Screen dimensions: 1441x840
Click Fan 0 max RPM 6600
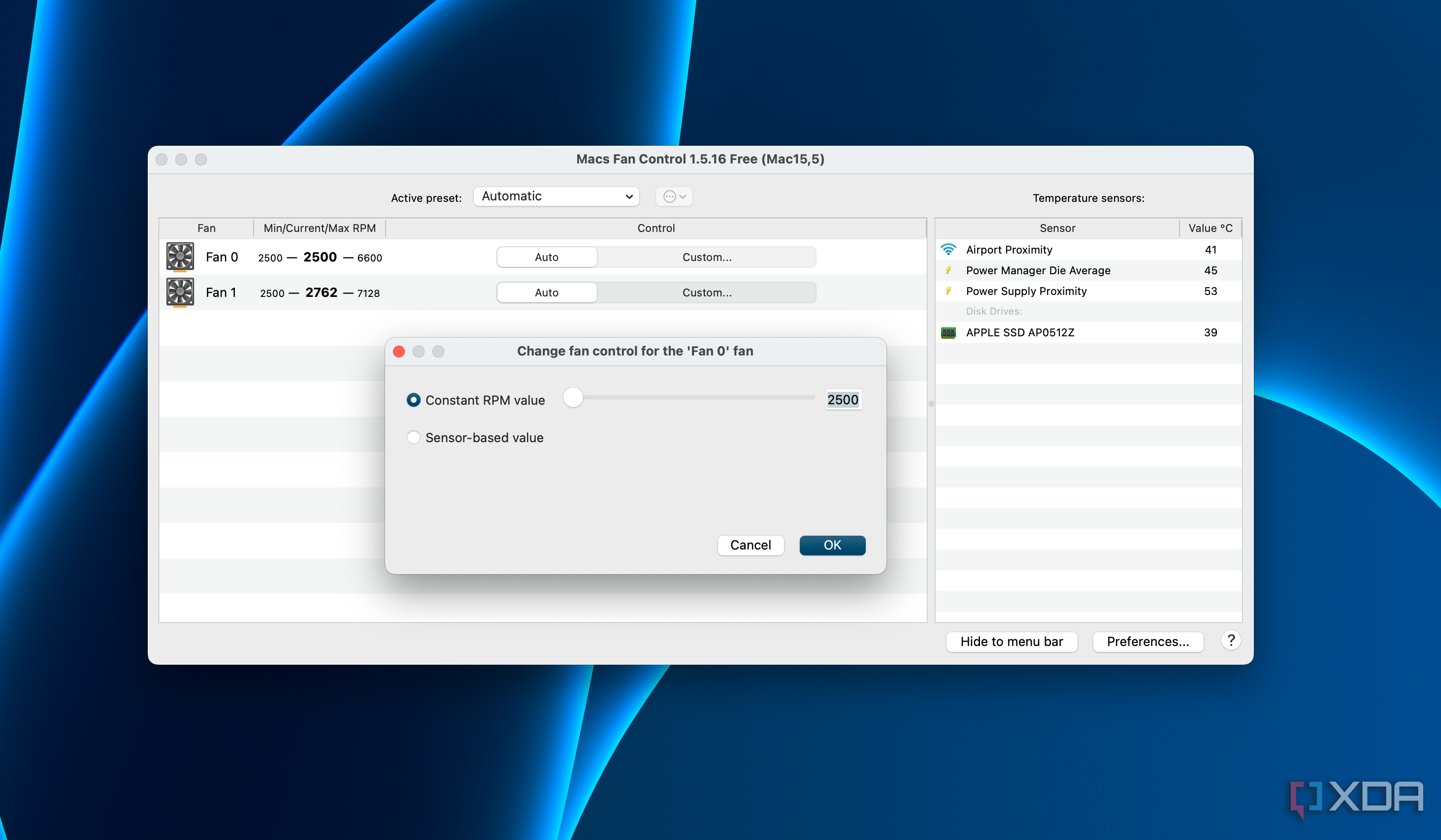pyautogui.click(x=369, y=258)
